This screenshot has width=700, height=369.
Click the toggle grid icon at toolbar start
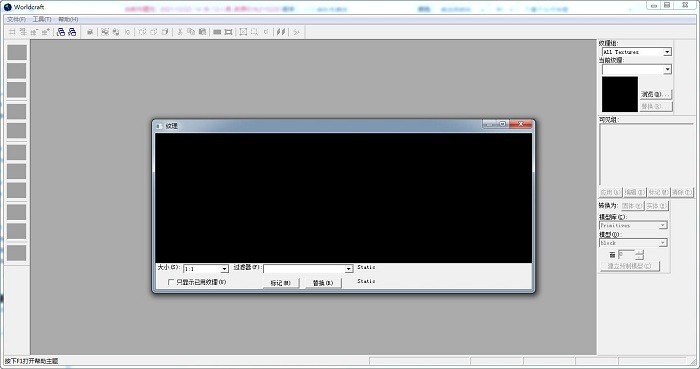[12, 32]
